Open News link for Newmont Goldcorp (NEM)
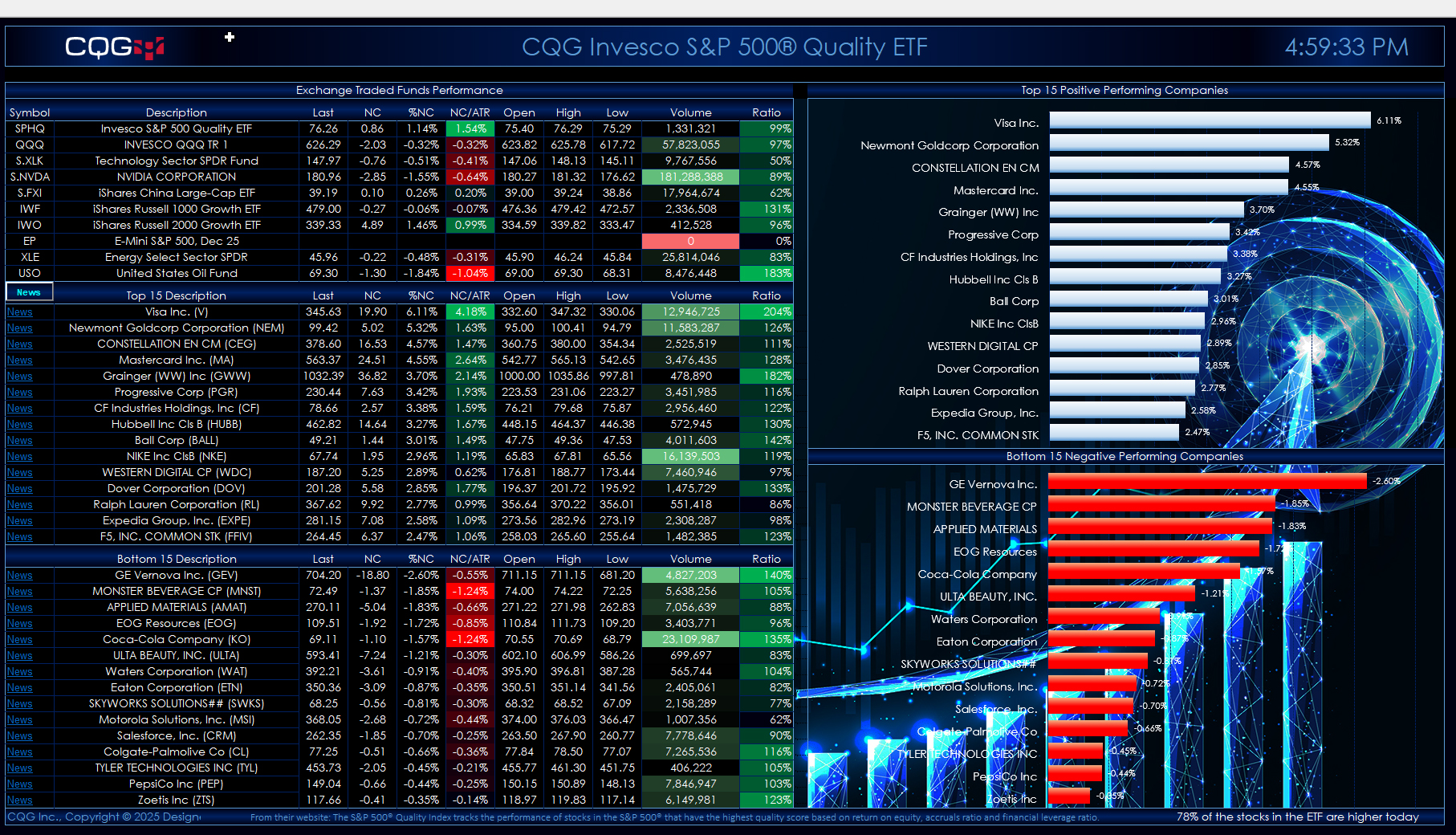 20,328
